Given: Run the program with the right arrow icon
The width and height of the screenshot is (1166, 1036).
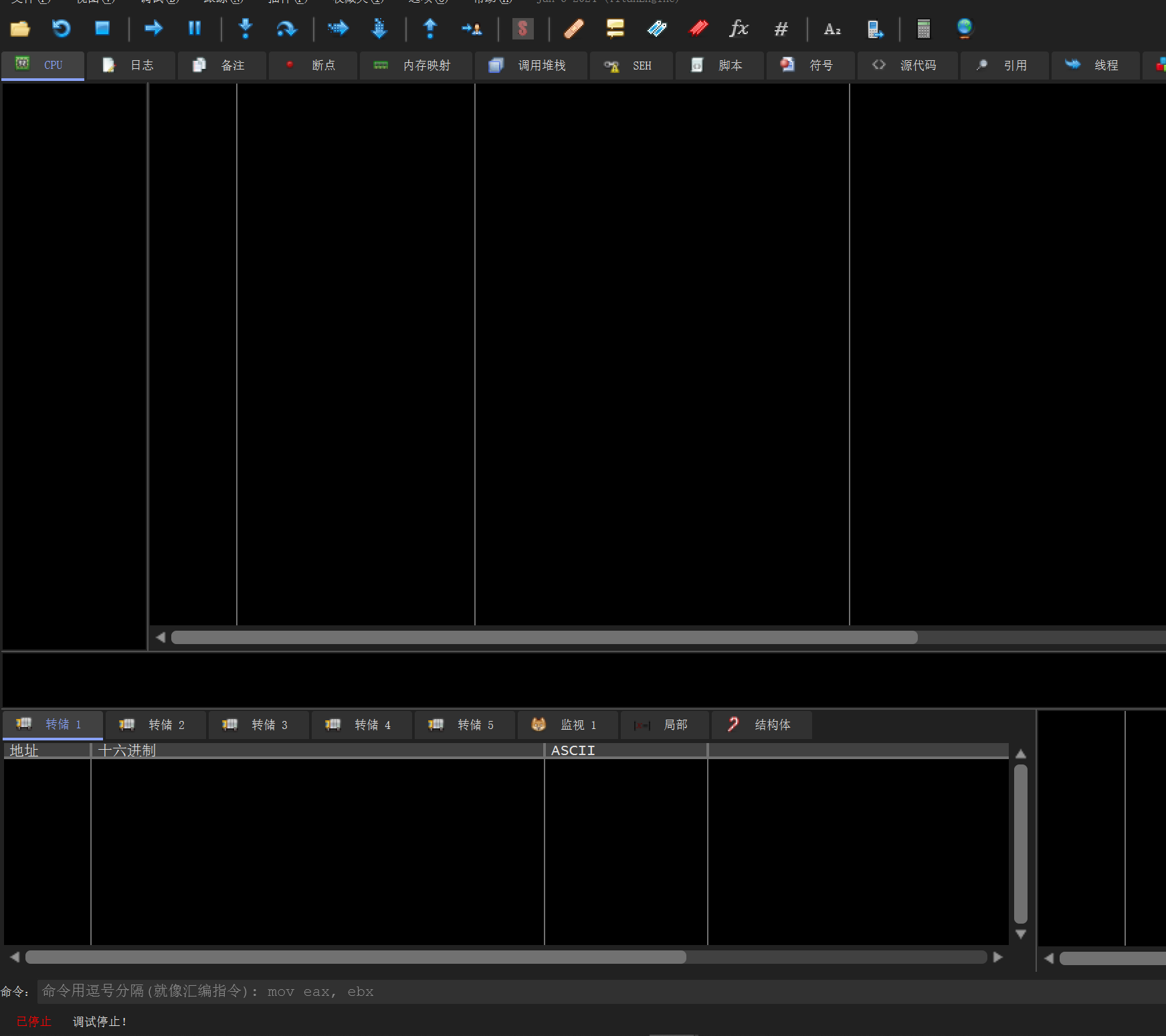Looking at the screenshot, I should point(154,28).
